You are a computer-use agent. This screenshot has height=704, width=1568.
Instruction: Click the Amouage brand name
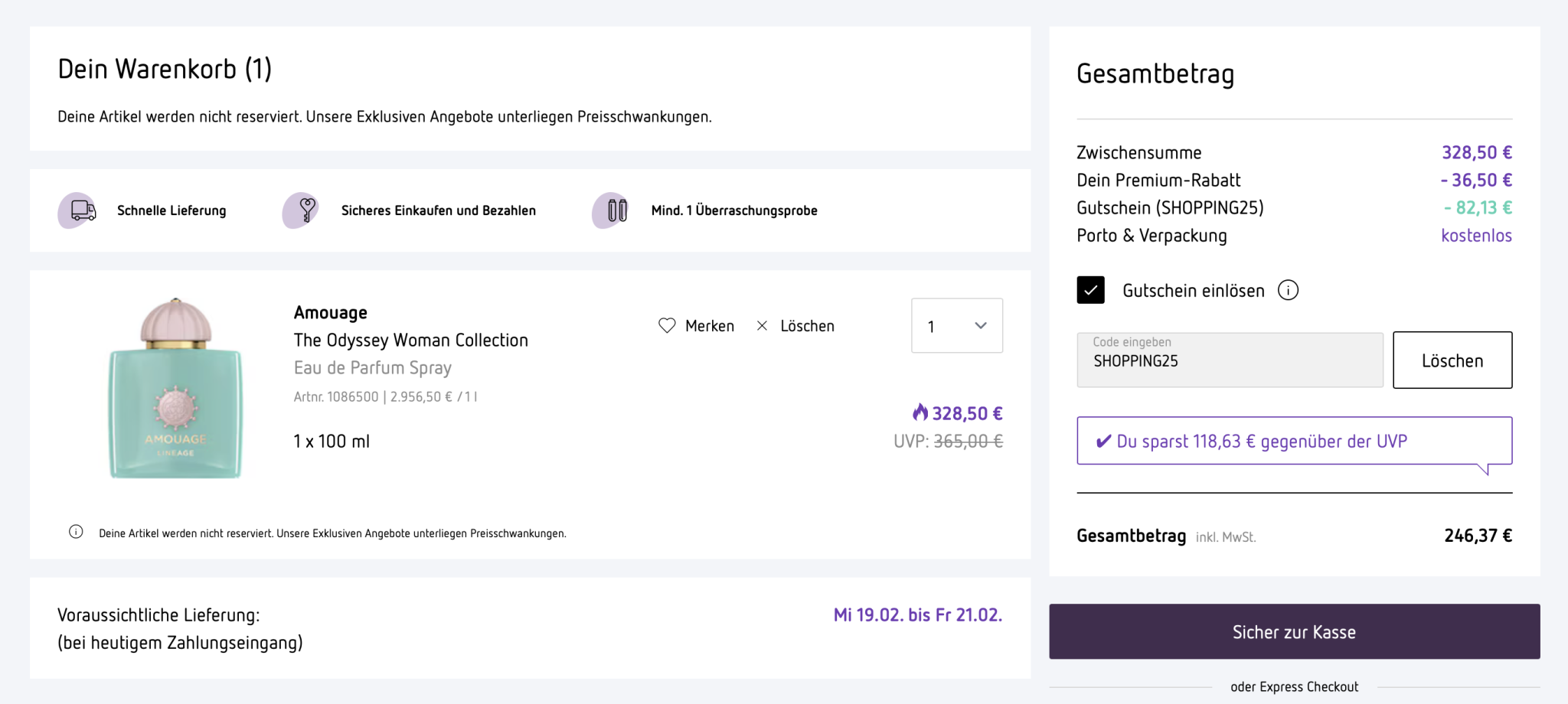click(331, 312)
